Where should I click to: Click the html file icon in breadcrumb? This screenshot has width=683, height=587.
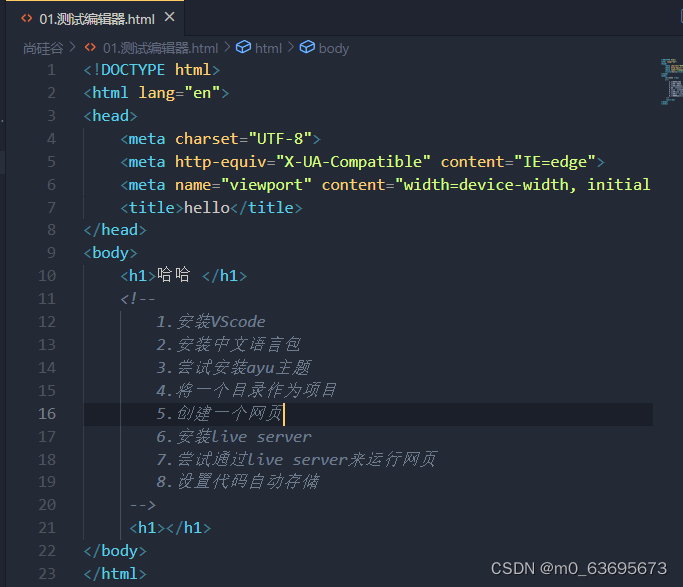(x=90, y=47)
